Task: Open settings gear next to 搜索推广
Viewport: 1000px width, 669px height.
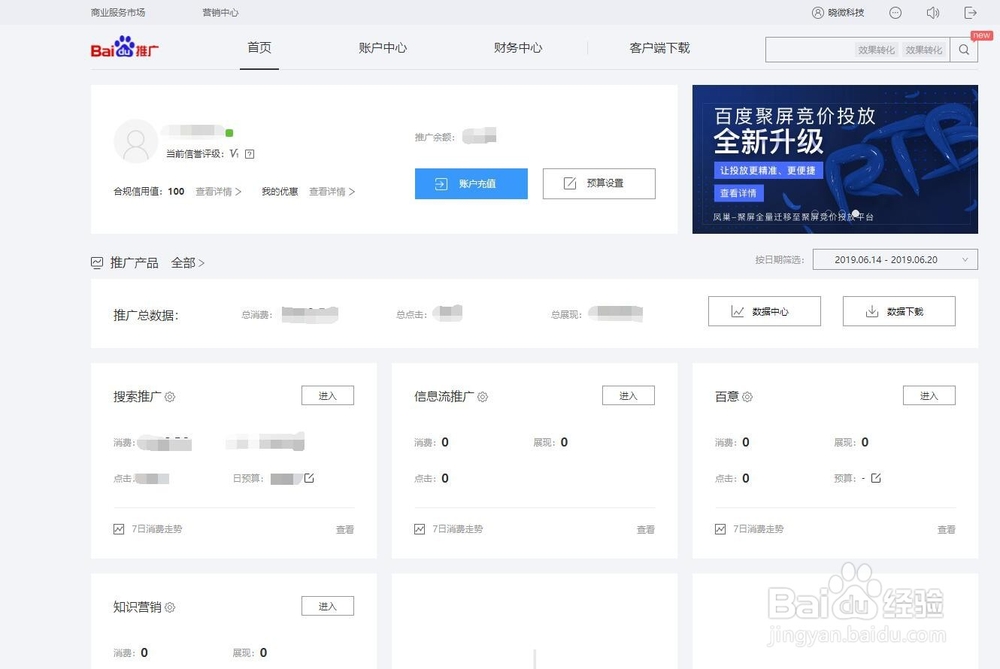Action: (x=170, y=397)
